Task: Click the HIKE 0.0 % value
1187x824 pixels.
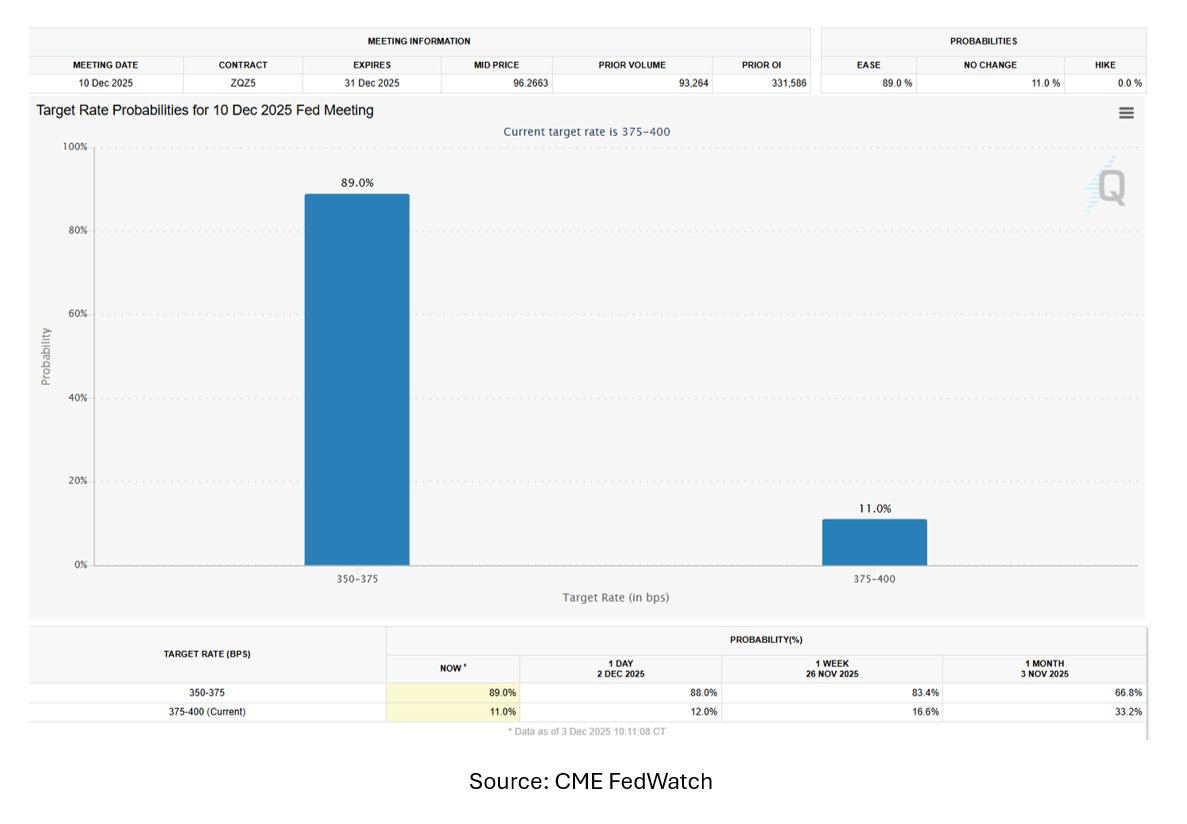Action: pyautogui.click(x=1129, y=83)
